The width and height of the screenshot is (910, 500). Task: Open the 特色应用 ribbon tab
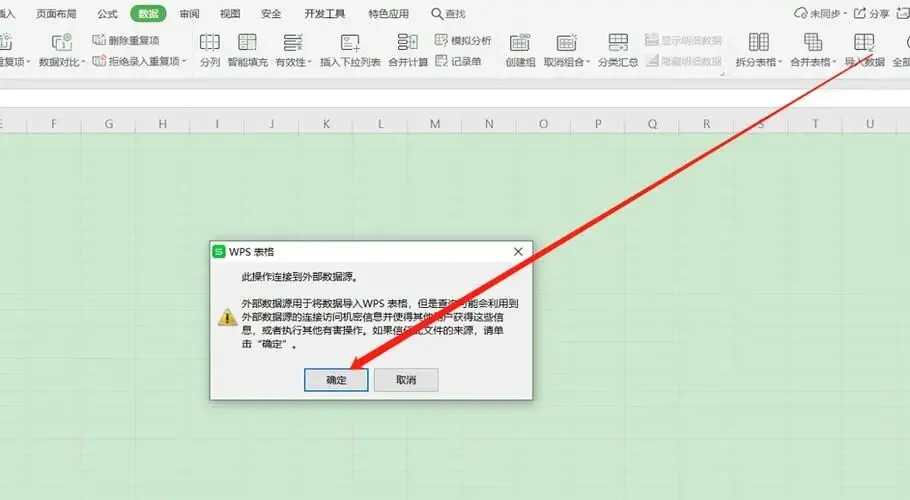tap(388, 13)
